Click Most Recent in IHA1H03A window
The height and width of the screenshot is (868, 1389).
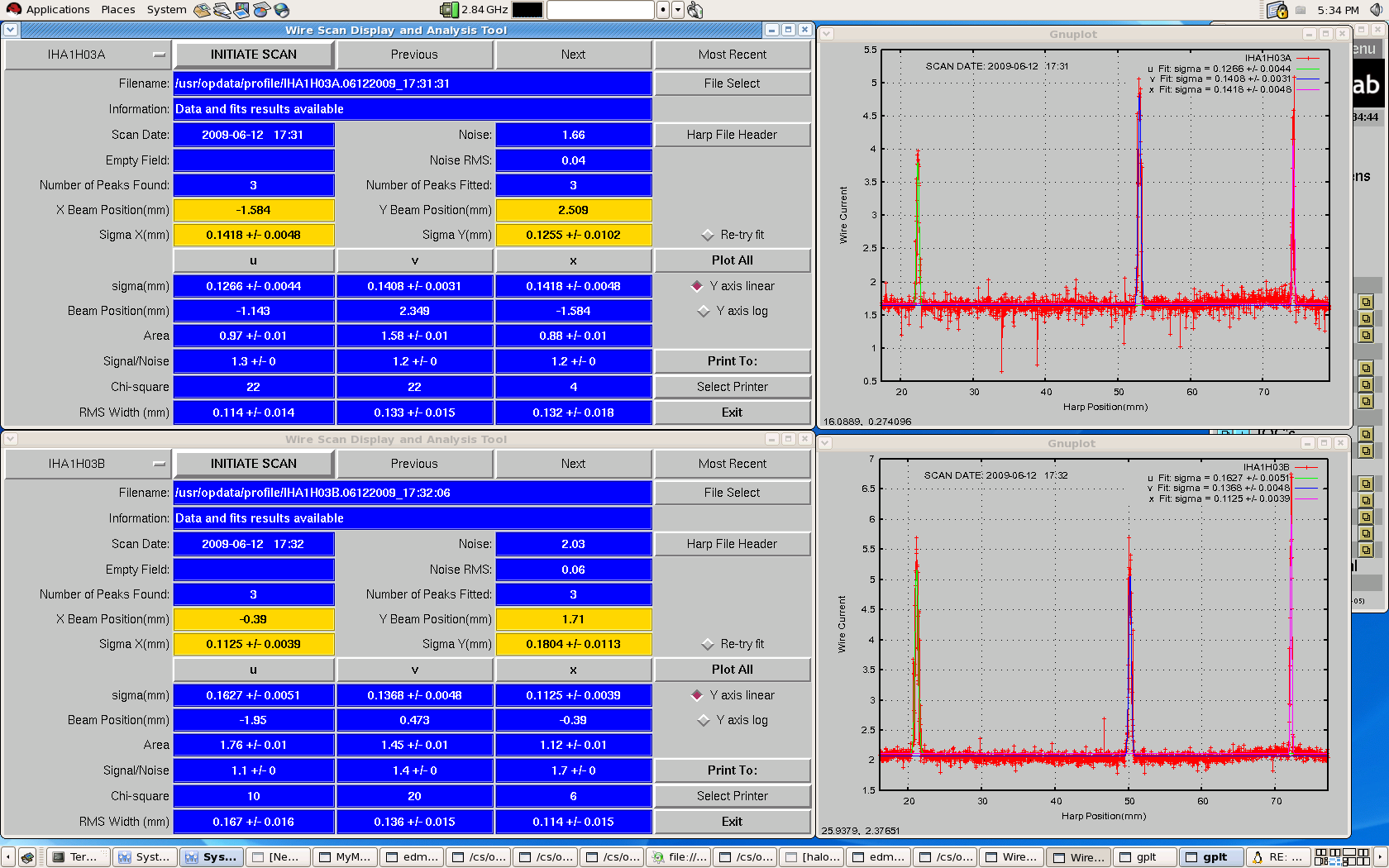point(733,55)
